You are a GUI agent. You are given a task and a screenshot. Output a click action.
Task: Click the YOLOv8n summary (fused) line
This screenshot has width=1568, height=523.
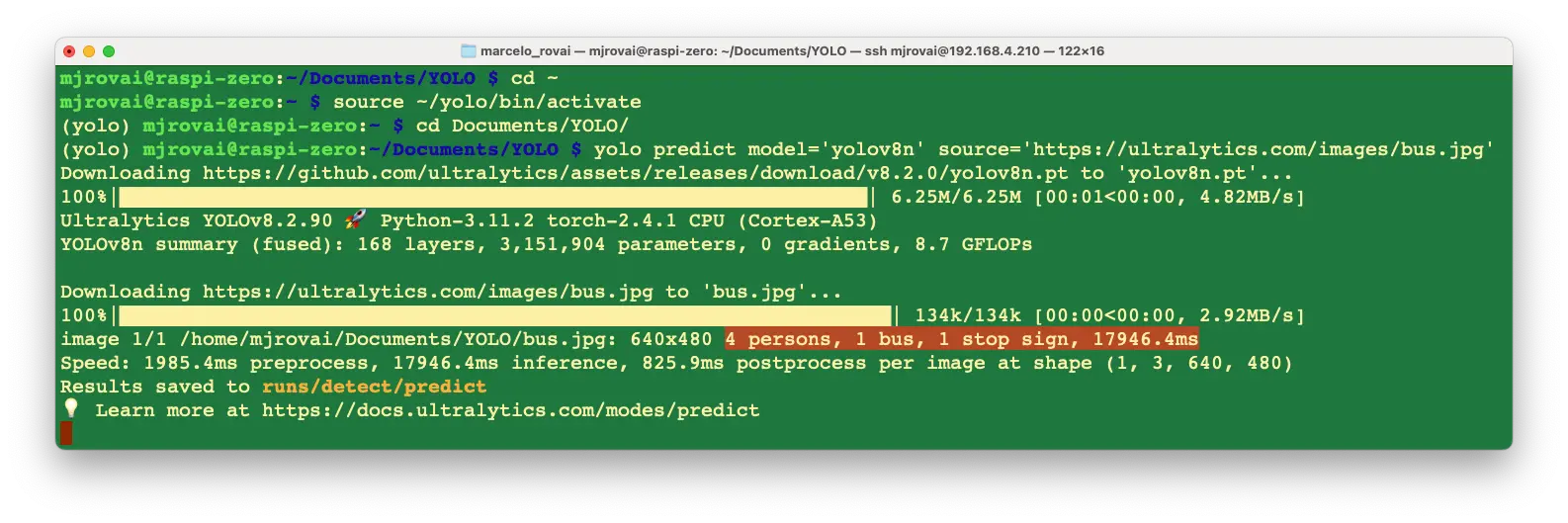[x=546, y=244]
